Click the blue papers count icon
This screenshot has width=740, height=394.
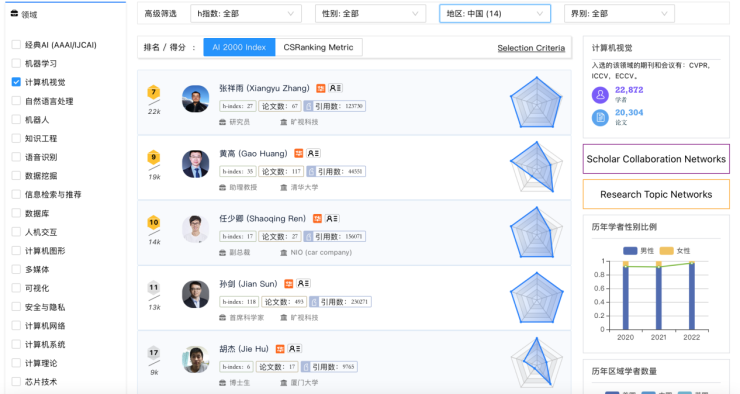tap(600, 117)
